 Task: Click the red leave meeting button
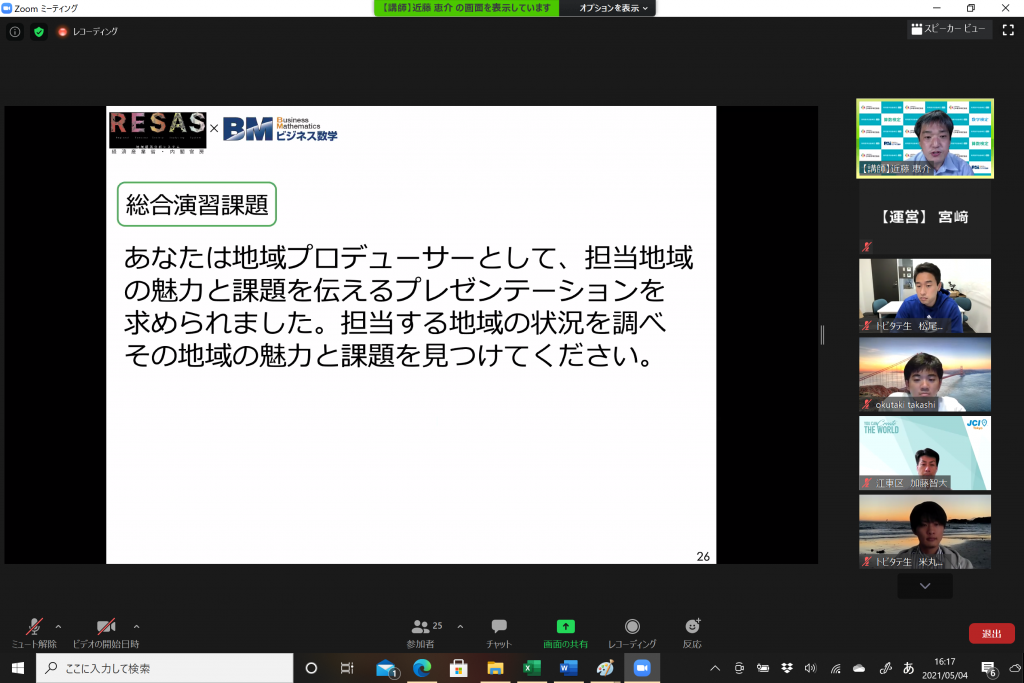point(991,633)
